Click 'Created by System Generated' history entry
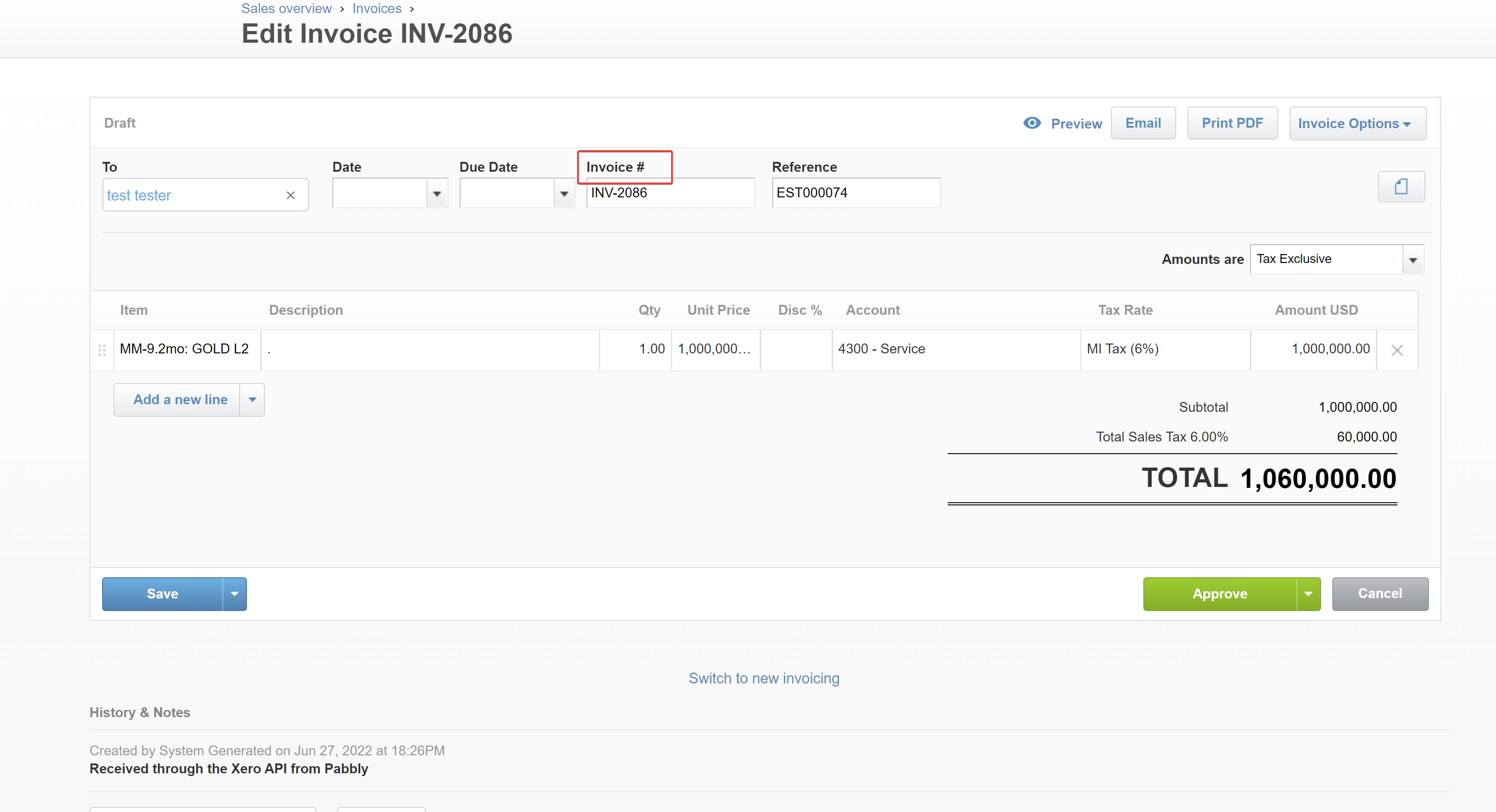The width and height of the screenshot is (1496, 812). (x=267, y=750)
